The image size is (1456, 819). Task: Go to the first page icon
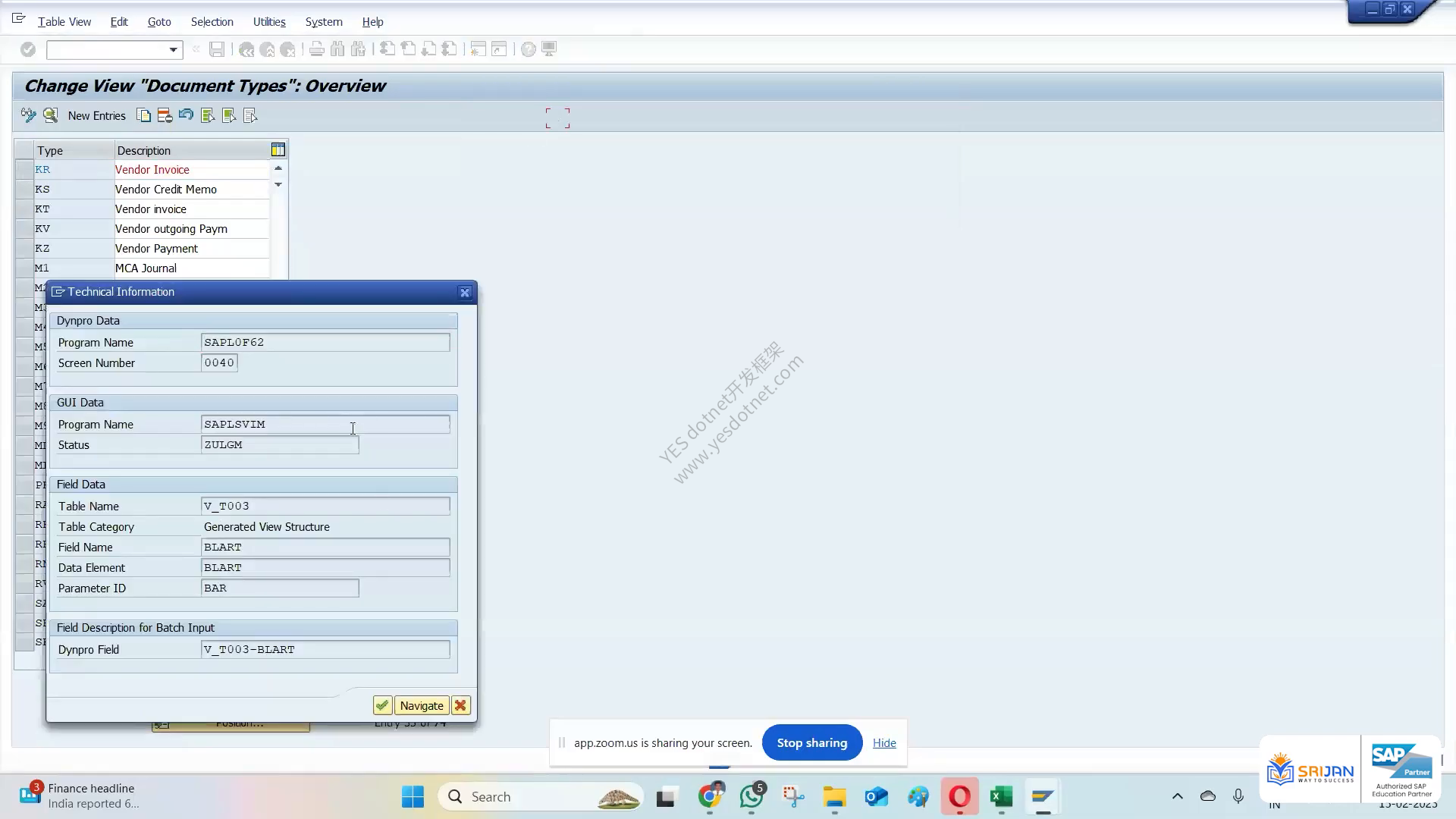pyautogui.click(x=388, y=49)
